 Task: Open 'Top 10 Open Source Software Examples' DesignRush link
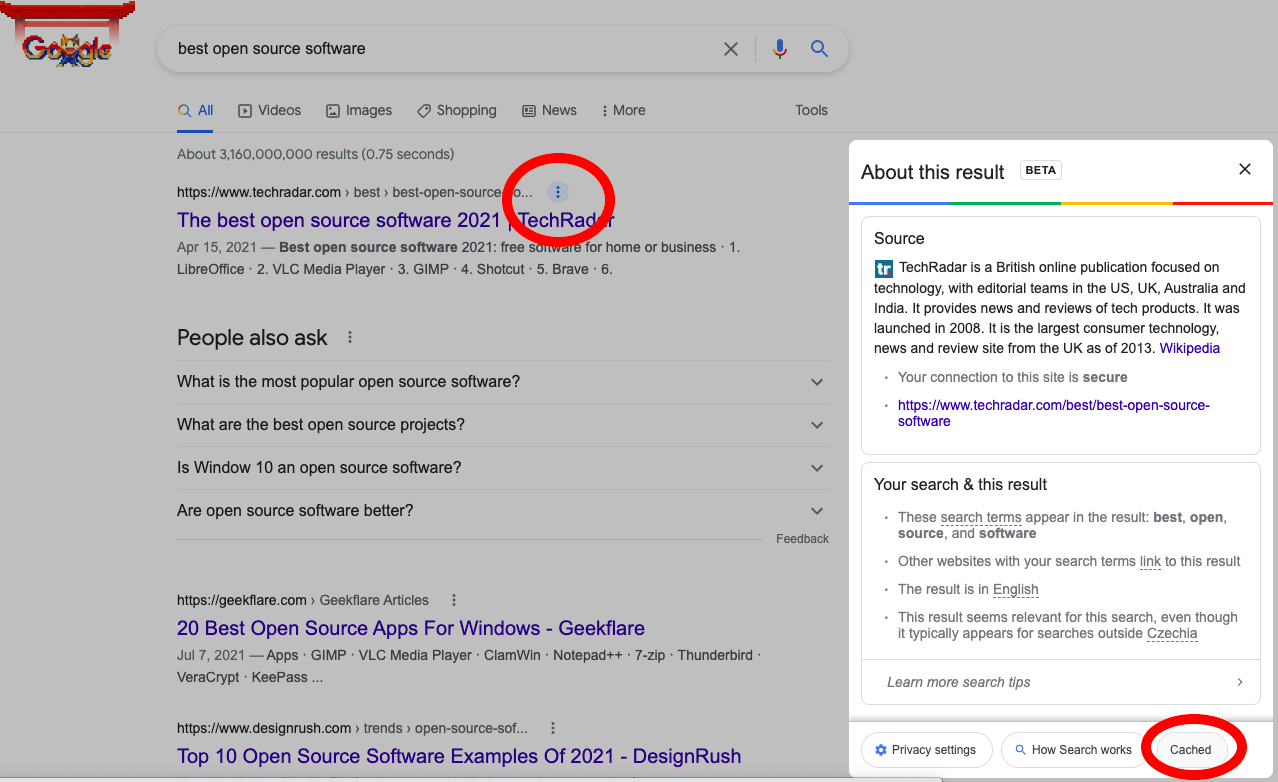point(459,756)
